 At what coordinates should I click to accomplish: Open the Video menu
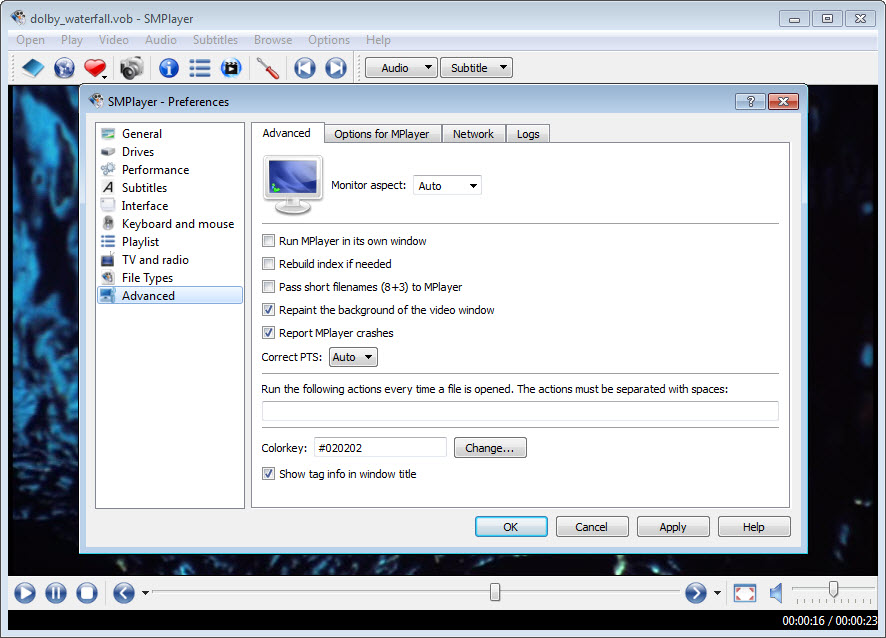click(114, 40)
